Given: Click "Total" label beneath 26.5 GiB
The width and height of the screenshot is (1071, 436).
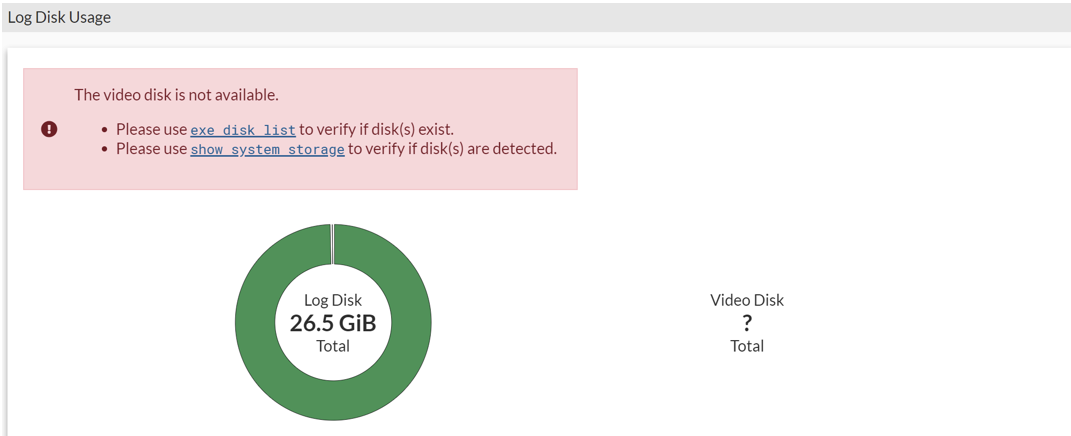Looking at the screenshot, I should click(333, 346).
